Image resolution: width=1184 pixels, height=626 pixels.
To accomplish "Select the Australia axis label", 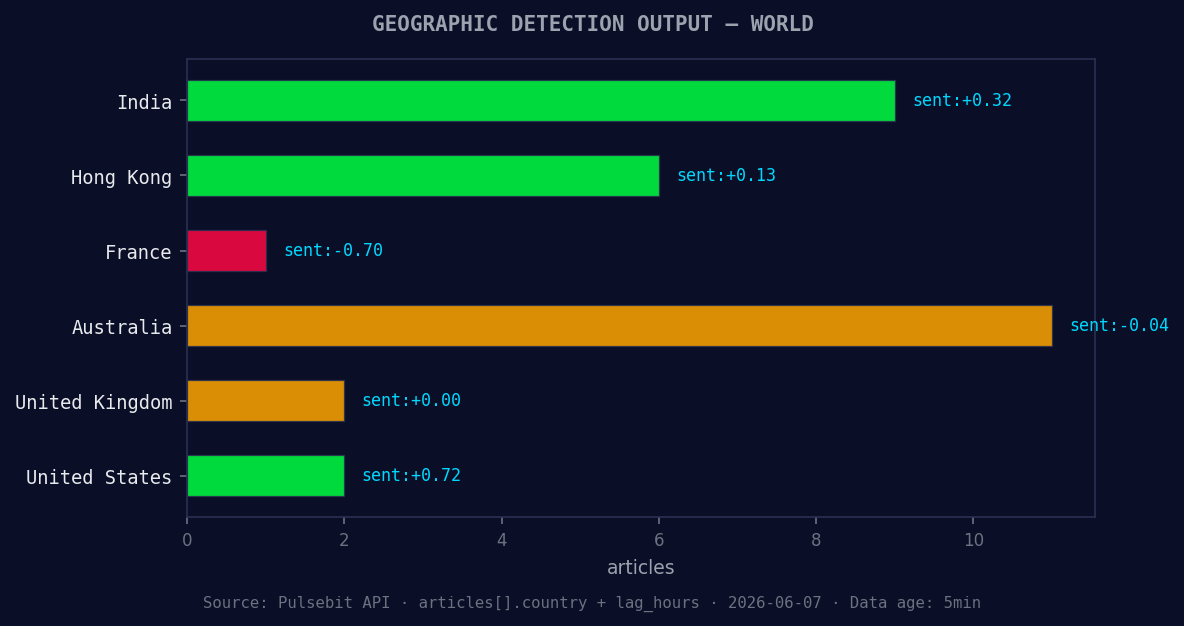I will pyautogui.click(x=122, y=327).
